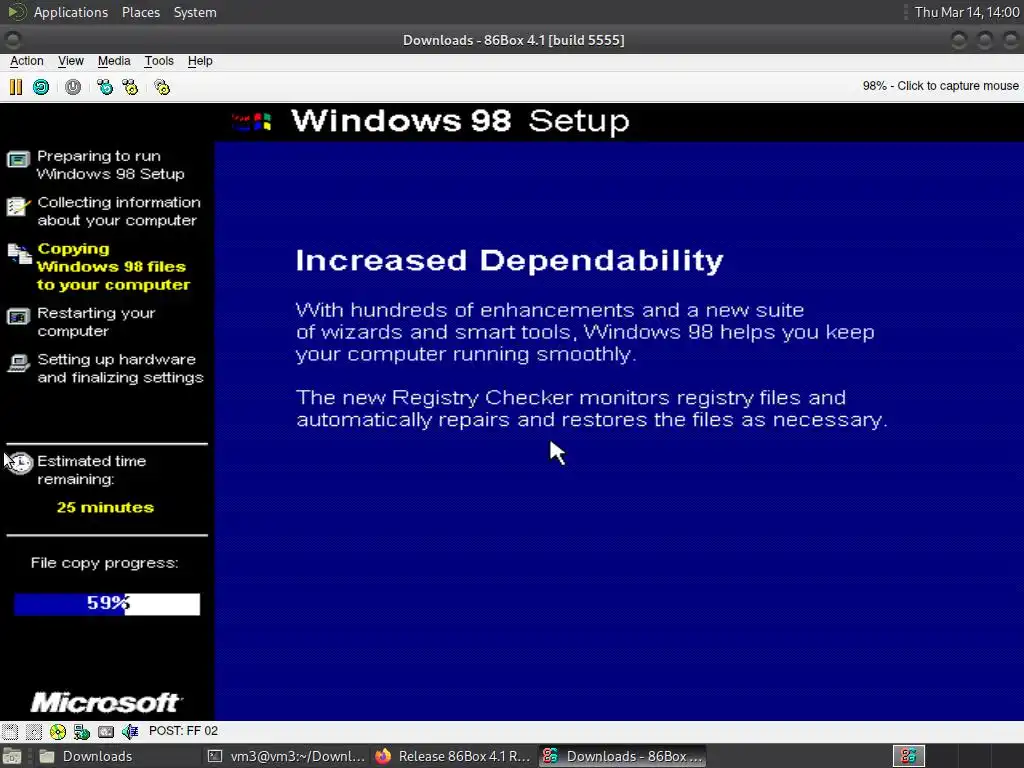The height and width of the screenshot is (768, 1024).
Task: Click 'Restarting your computer' step
Action: pyautogui.click(x=96, y=322)
